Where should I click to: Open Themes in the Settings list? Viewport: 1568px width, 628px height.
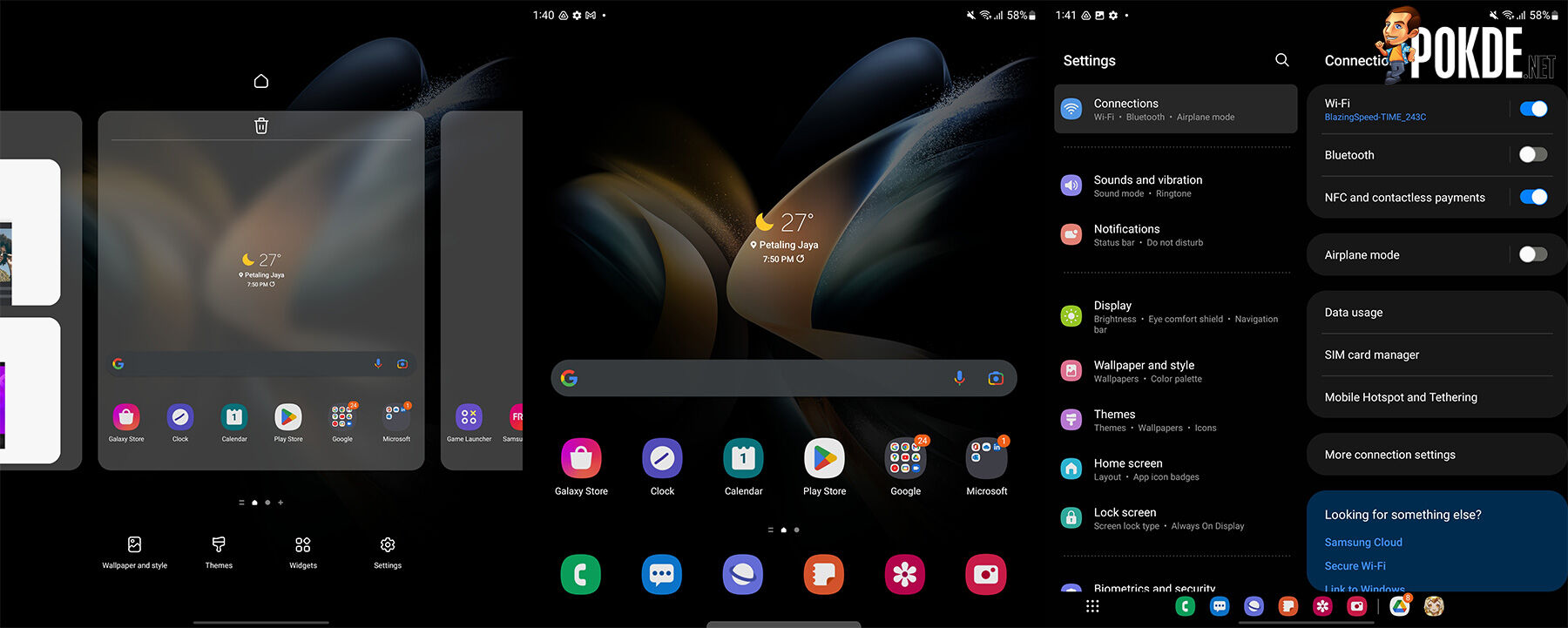coord(1176,420)
